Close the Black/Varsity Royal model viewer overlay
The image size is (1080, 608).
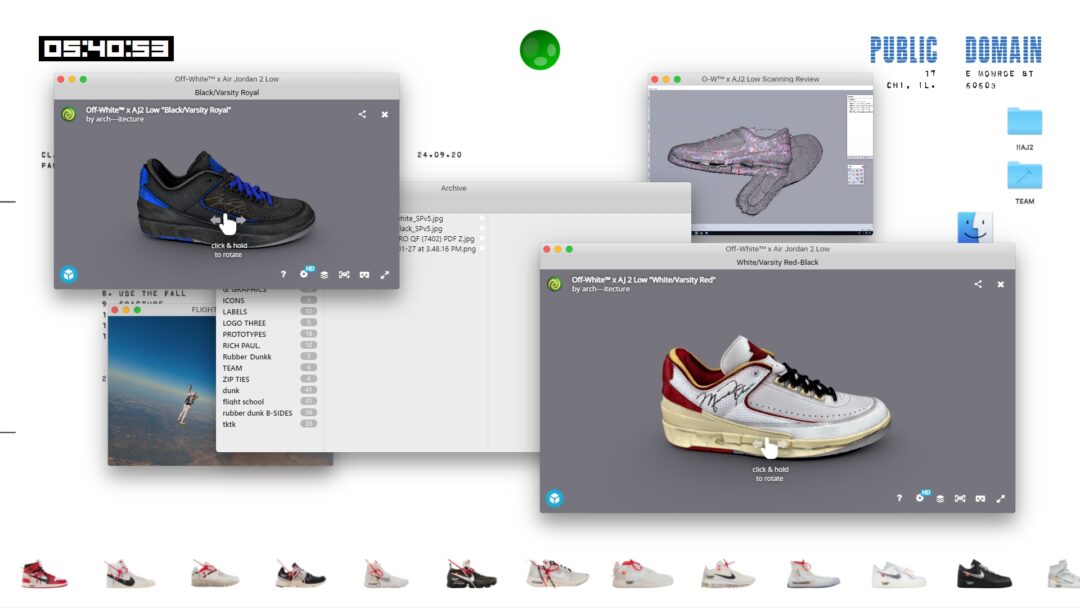pyautogui.click(x=385, y=114)
